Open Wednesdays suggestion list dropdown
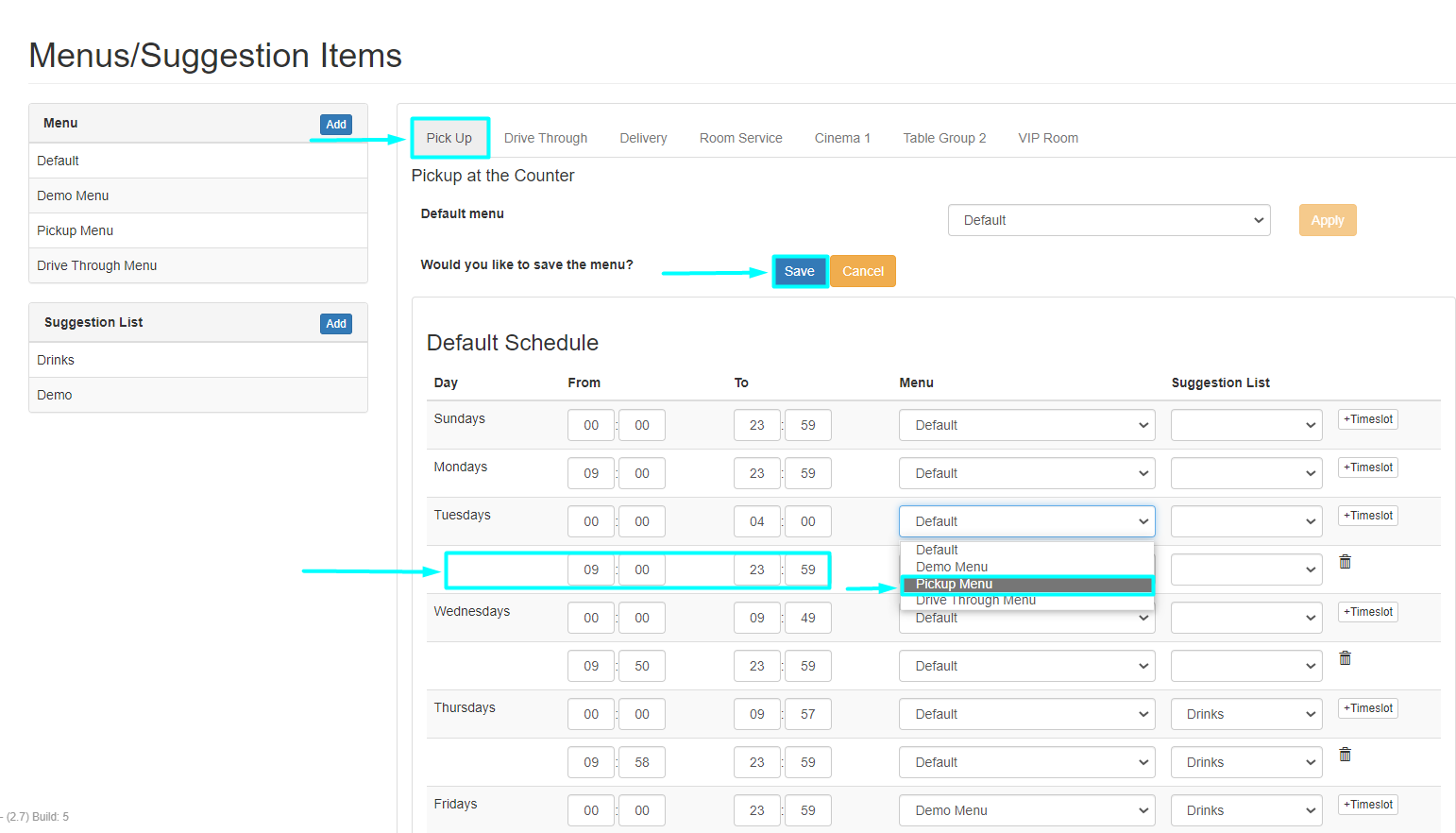 point(1246,618)
